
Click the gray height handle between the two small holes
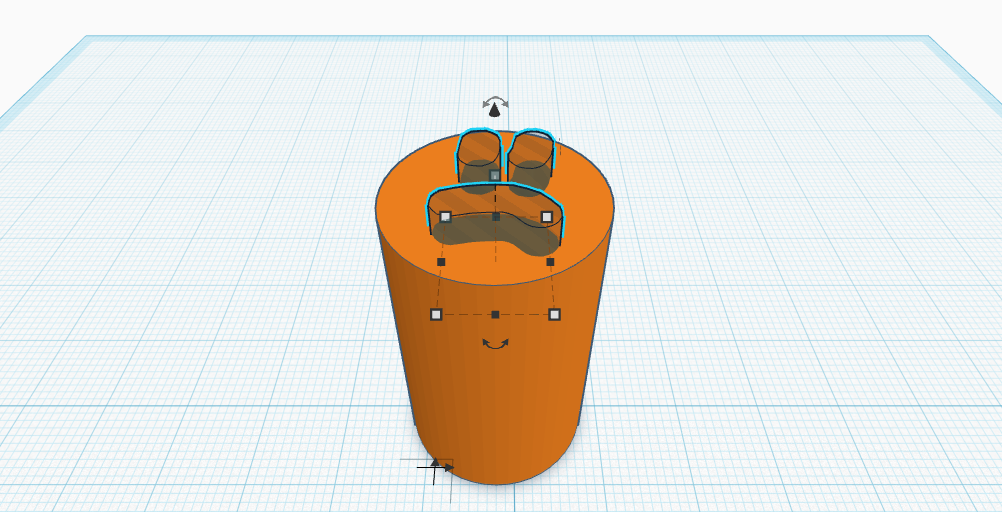coord(494,175)
